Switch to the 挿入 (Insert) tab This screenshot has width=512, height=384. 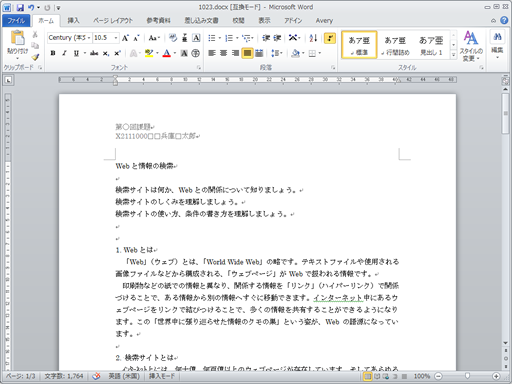coord(73,21)
